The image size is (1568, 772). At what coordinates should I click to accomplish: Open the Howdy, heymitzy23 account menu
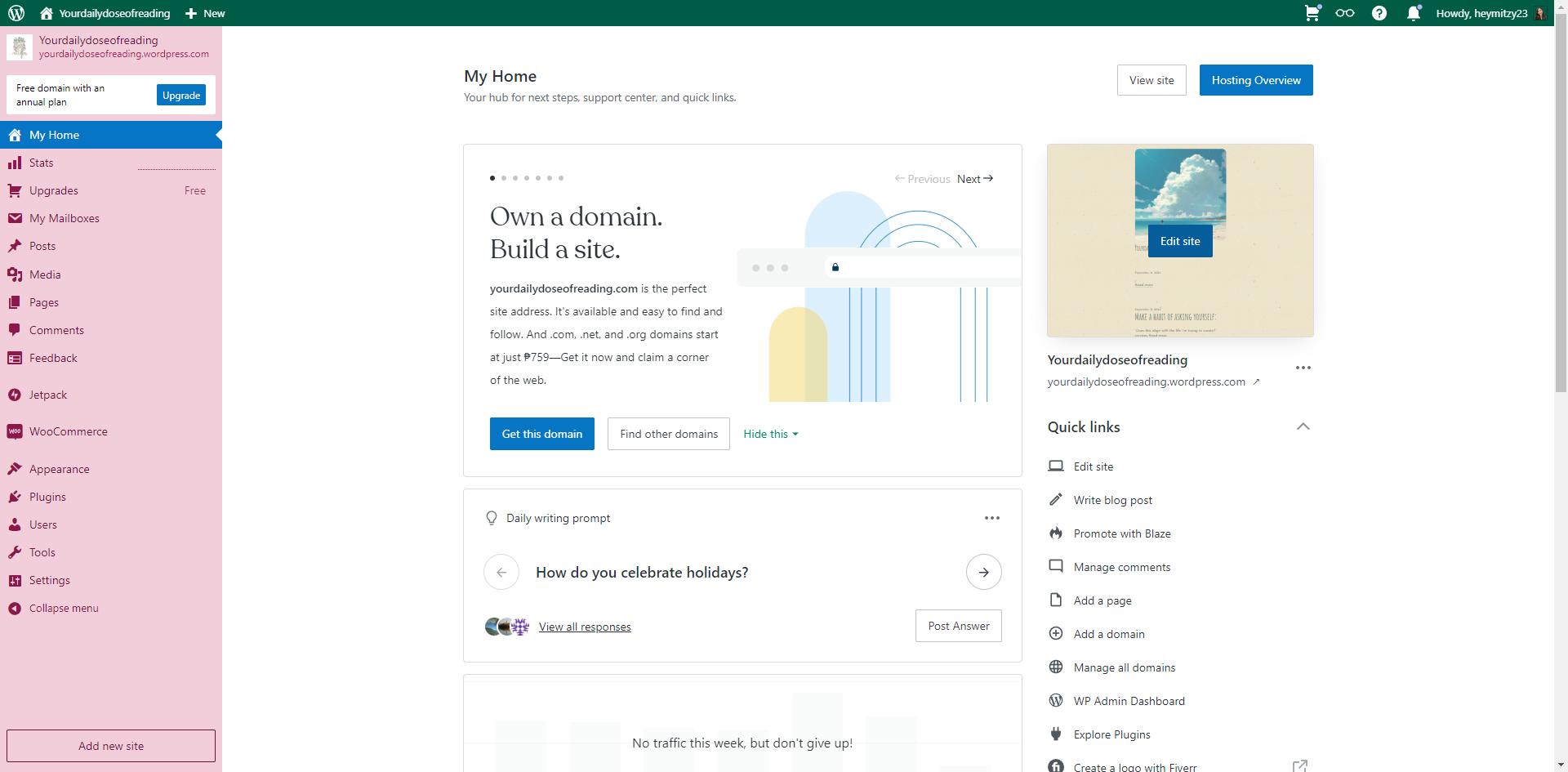point(1492,13)
